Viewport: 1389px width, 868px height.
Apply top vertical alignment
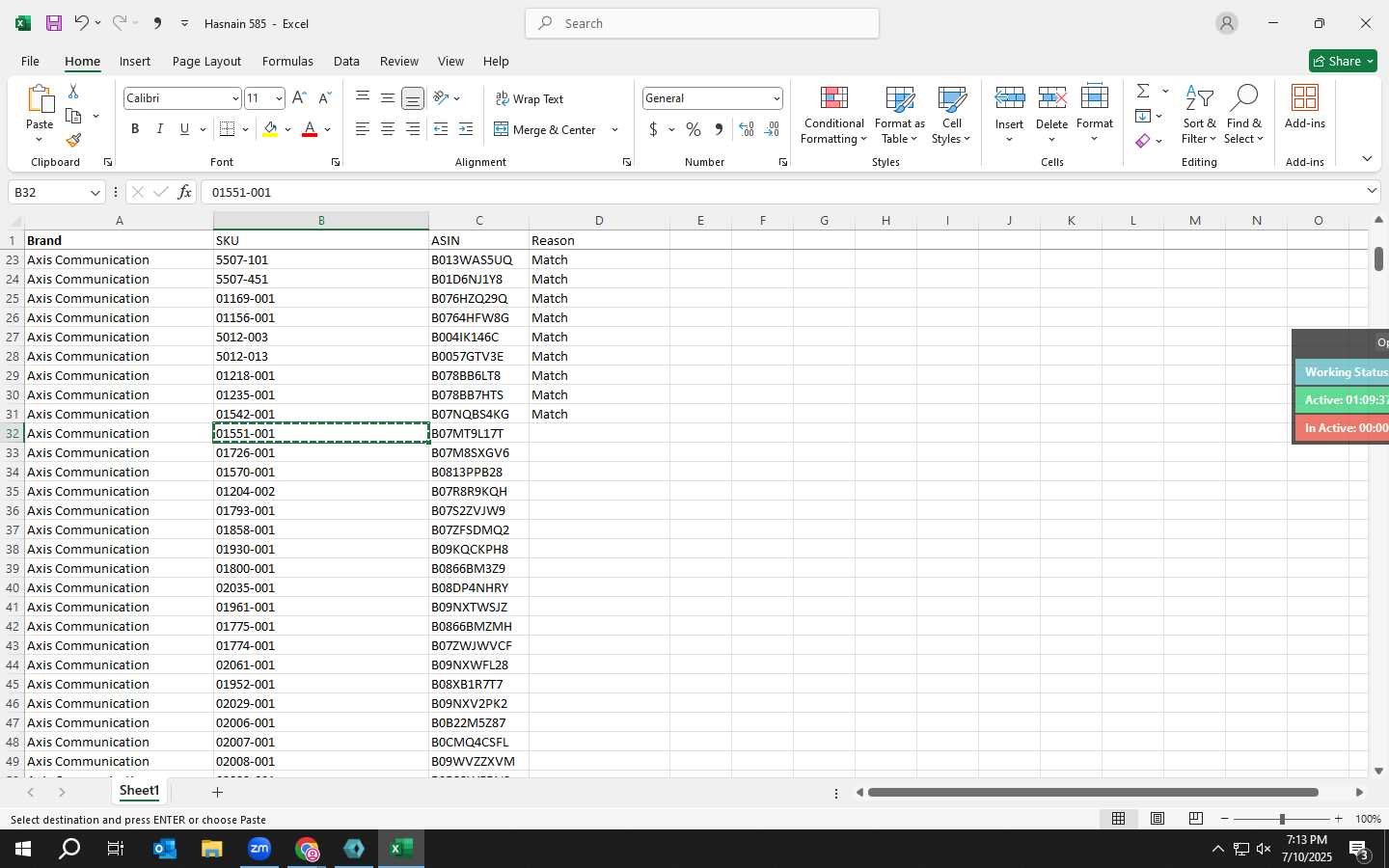[x=363, y=97]
